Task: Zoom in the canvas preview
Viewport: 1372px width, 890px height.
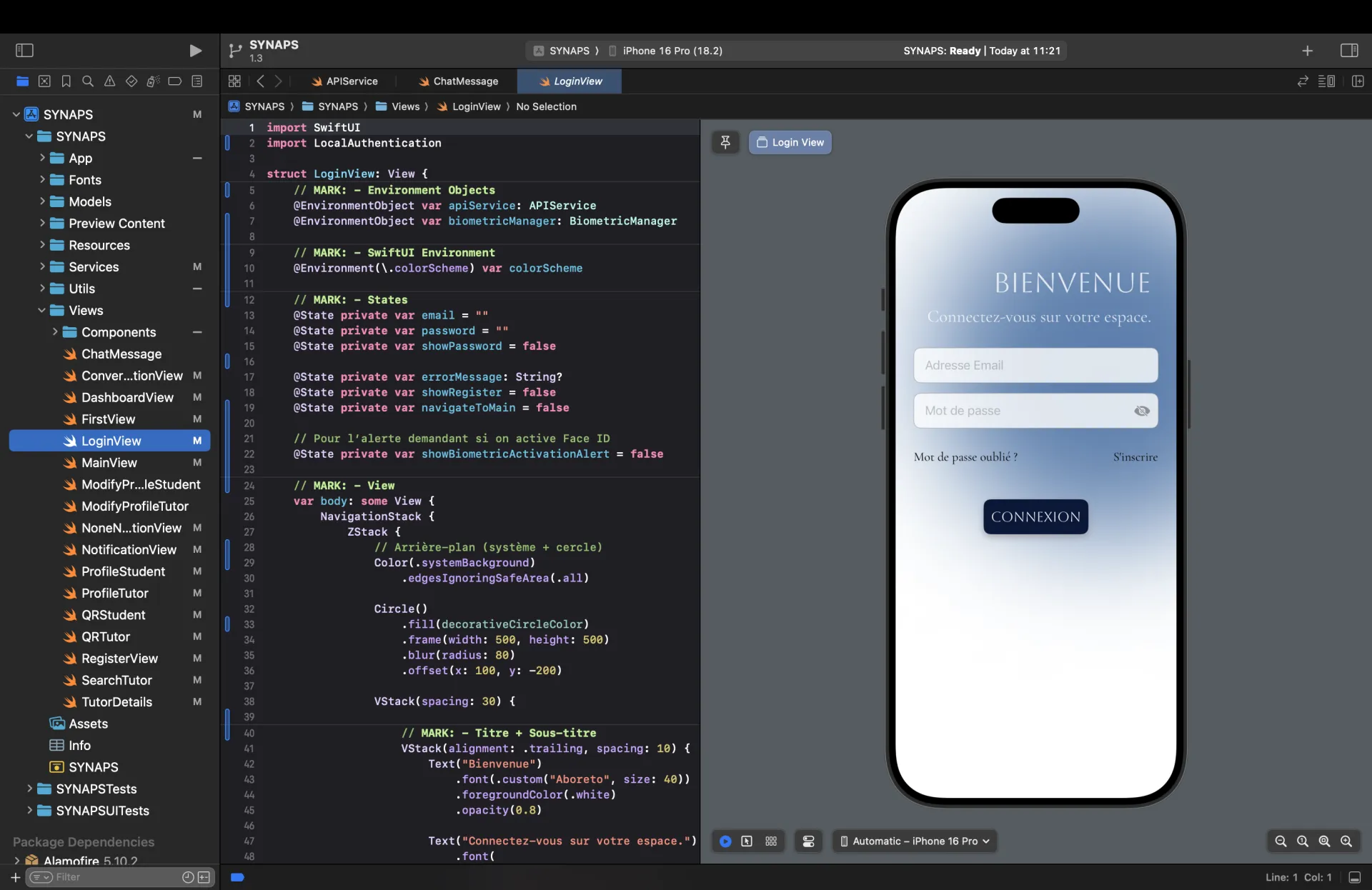Action: [x=1346, y=841]
